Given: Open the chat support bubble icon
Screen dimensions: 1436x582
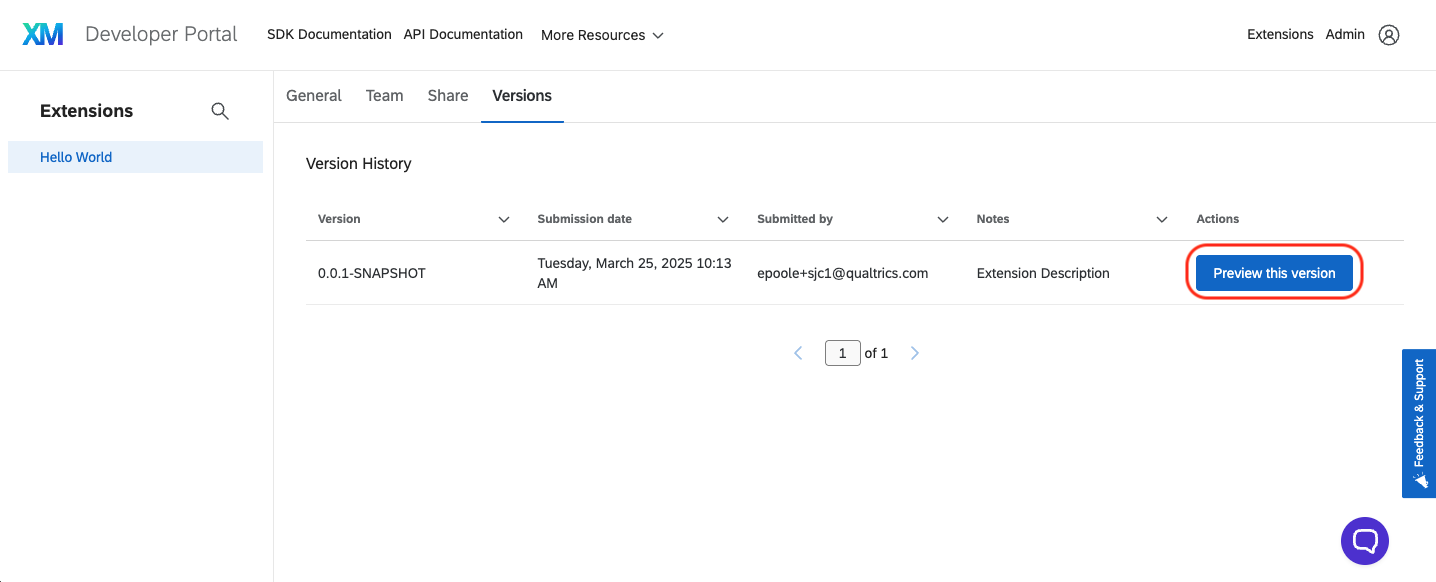Looking at the screenshot, I should pyautogui.click(x=1365, y=541).
